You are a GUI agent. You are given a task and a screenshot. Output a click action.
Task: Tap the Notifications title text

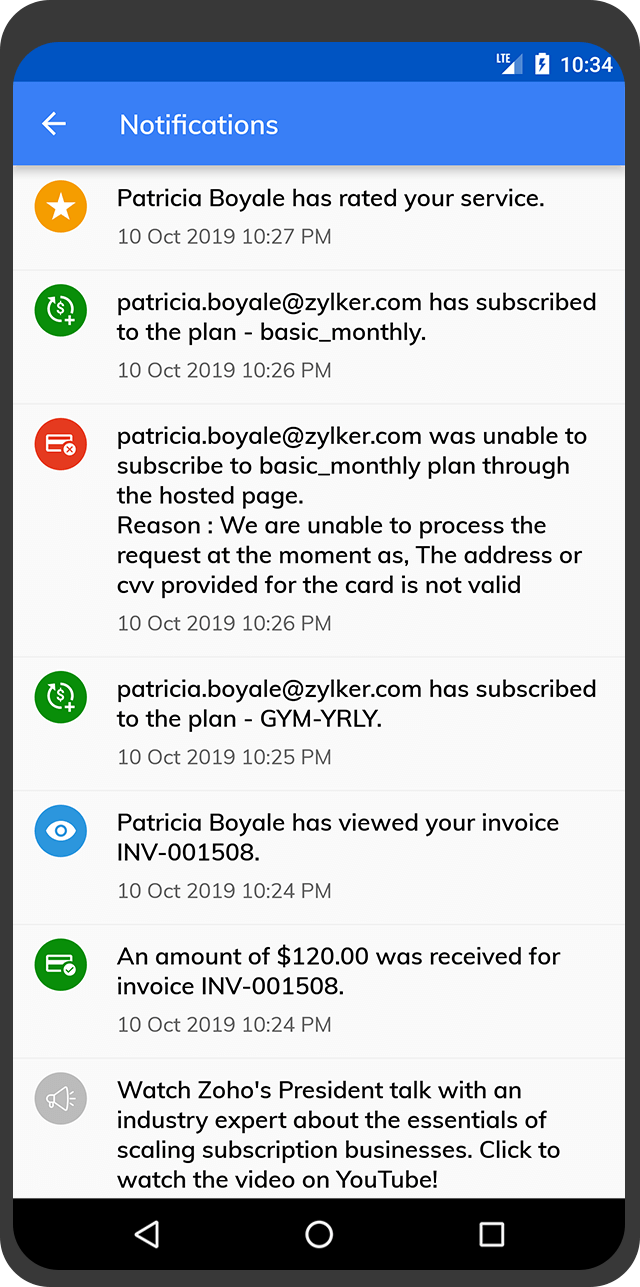tap(199, 124)
